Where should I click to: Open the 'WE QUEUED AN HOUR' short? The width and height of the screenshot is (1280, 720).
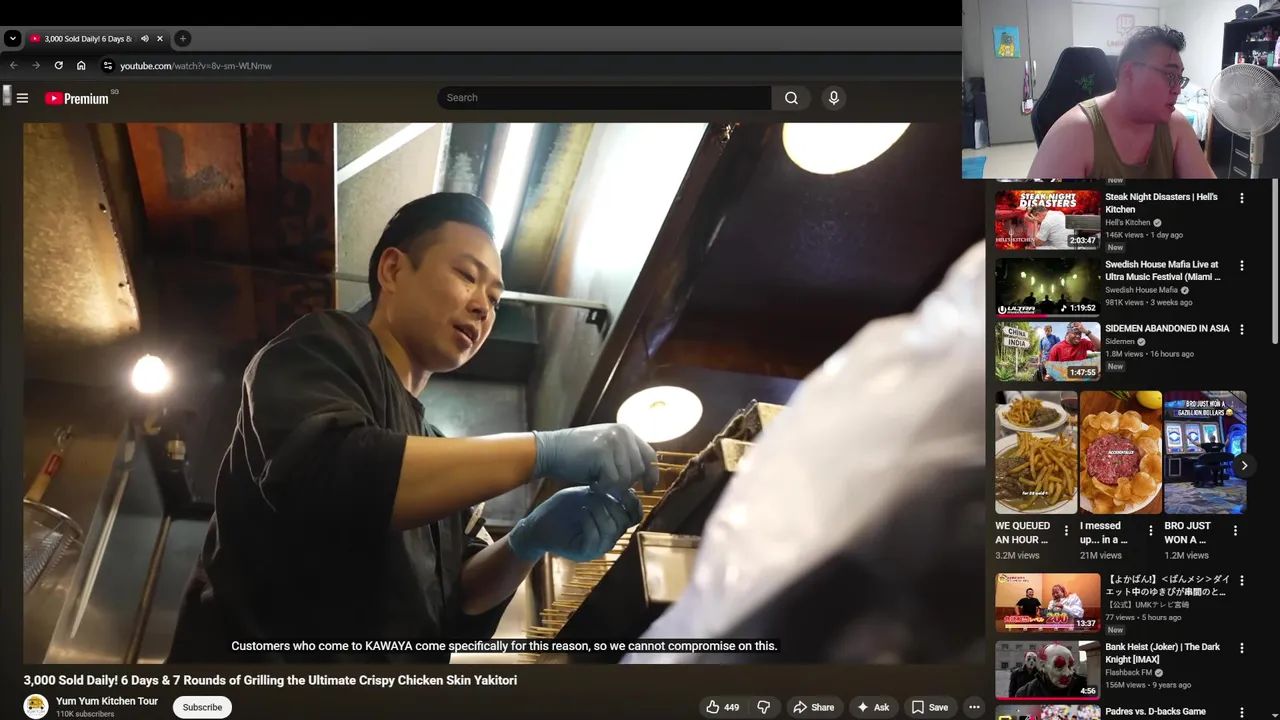[1036, 452]
